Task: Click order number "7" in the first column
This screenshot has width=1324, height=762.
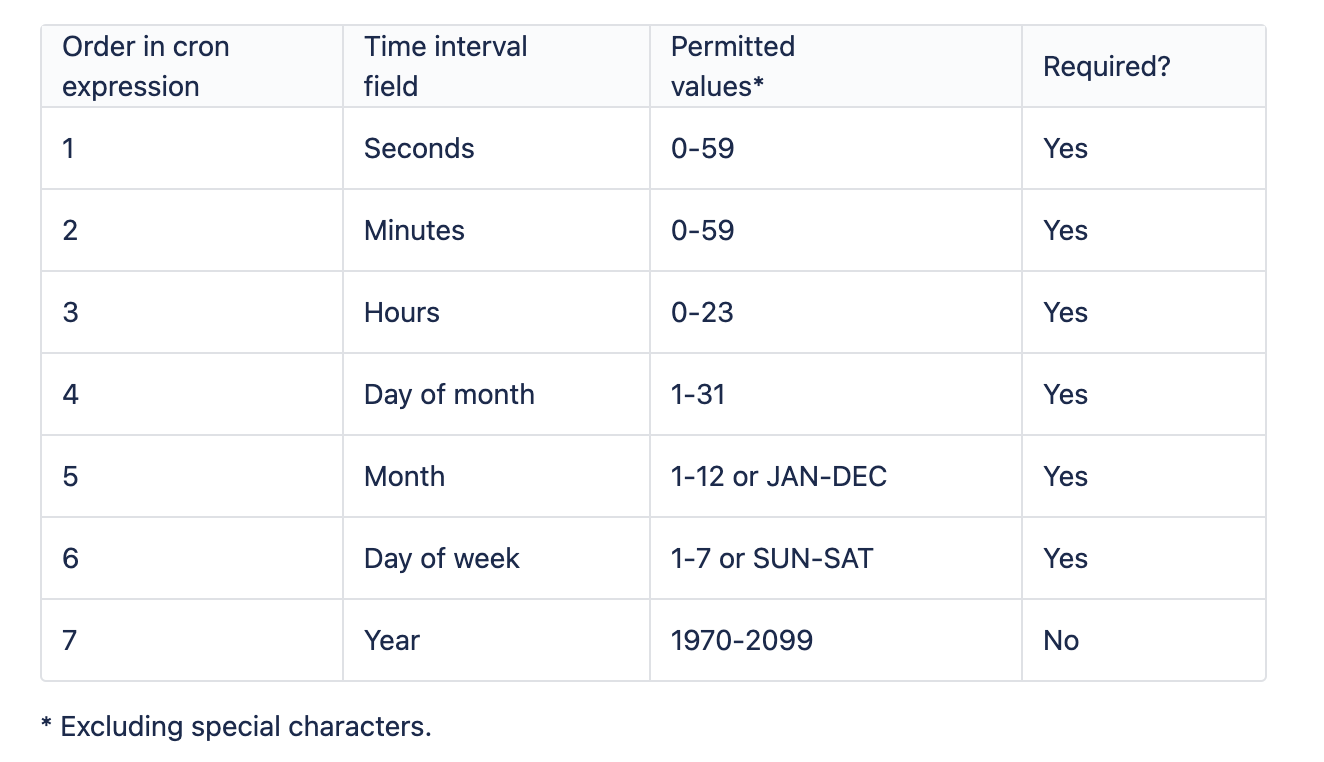Action: [x=70, y=641]
